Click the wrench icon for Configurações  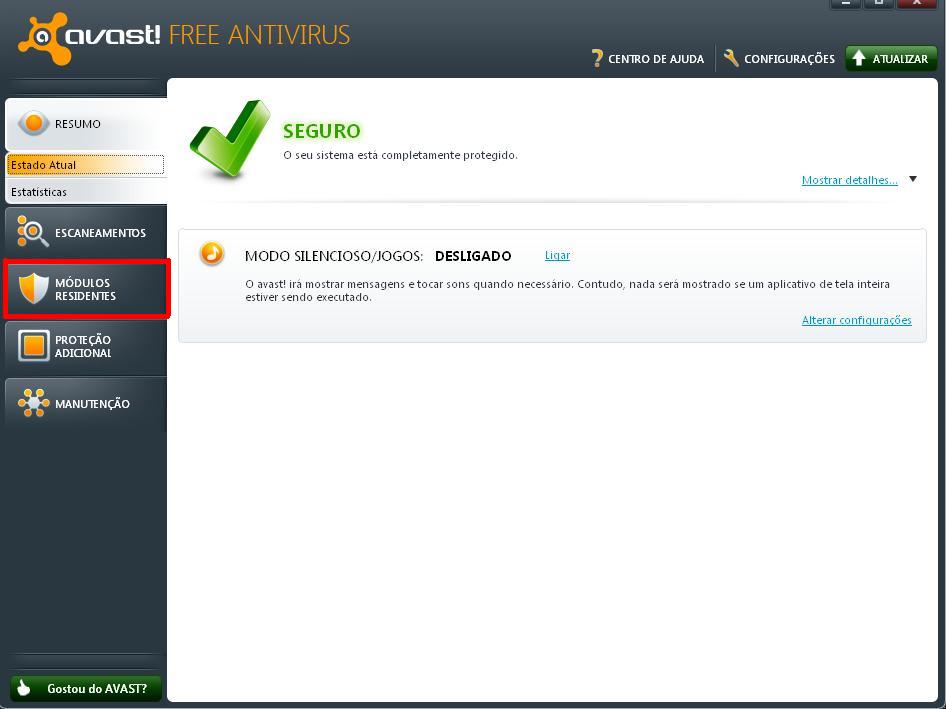coord(731,58)
